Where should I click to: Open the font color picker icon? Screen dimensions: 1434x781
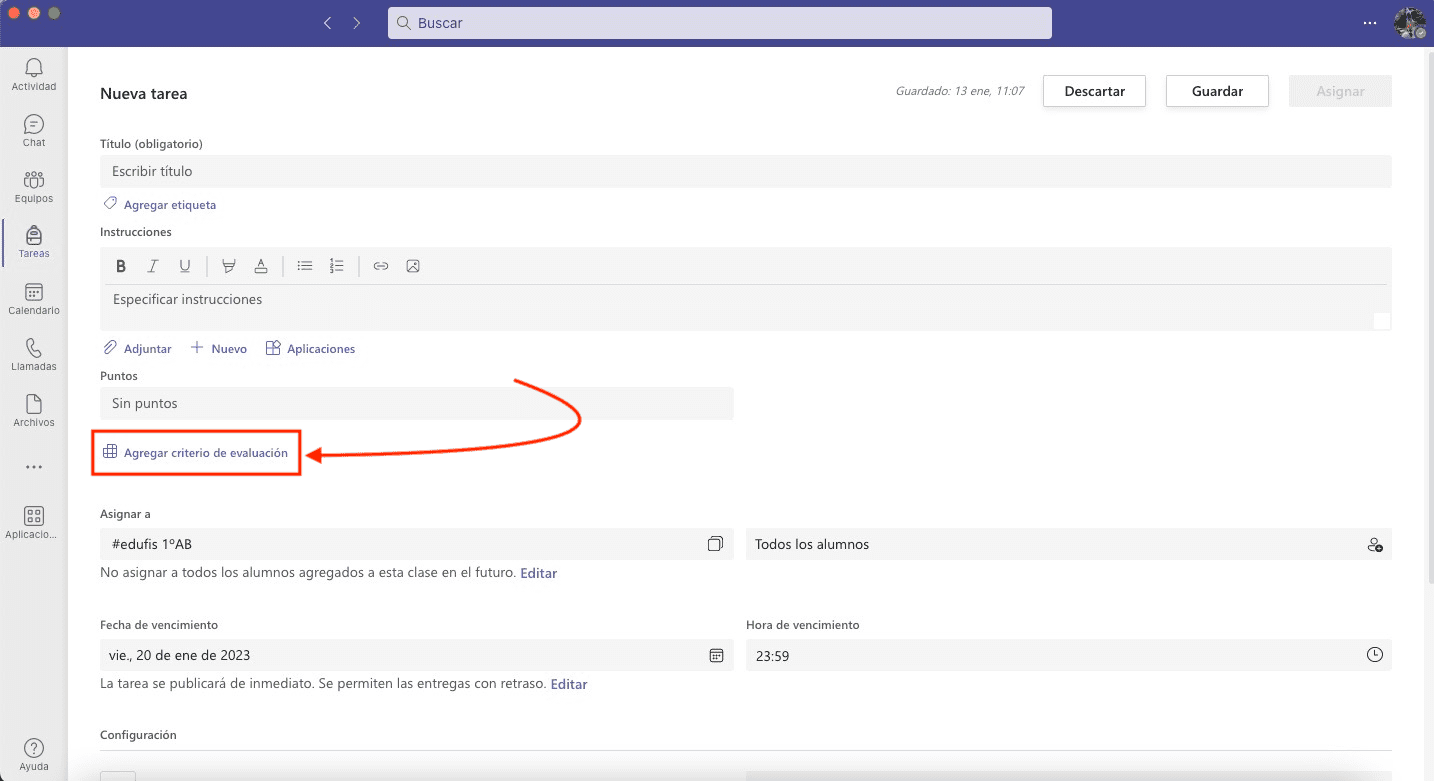(x=261, y=266)
